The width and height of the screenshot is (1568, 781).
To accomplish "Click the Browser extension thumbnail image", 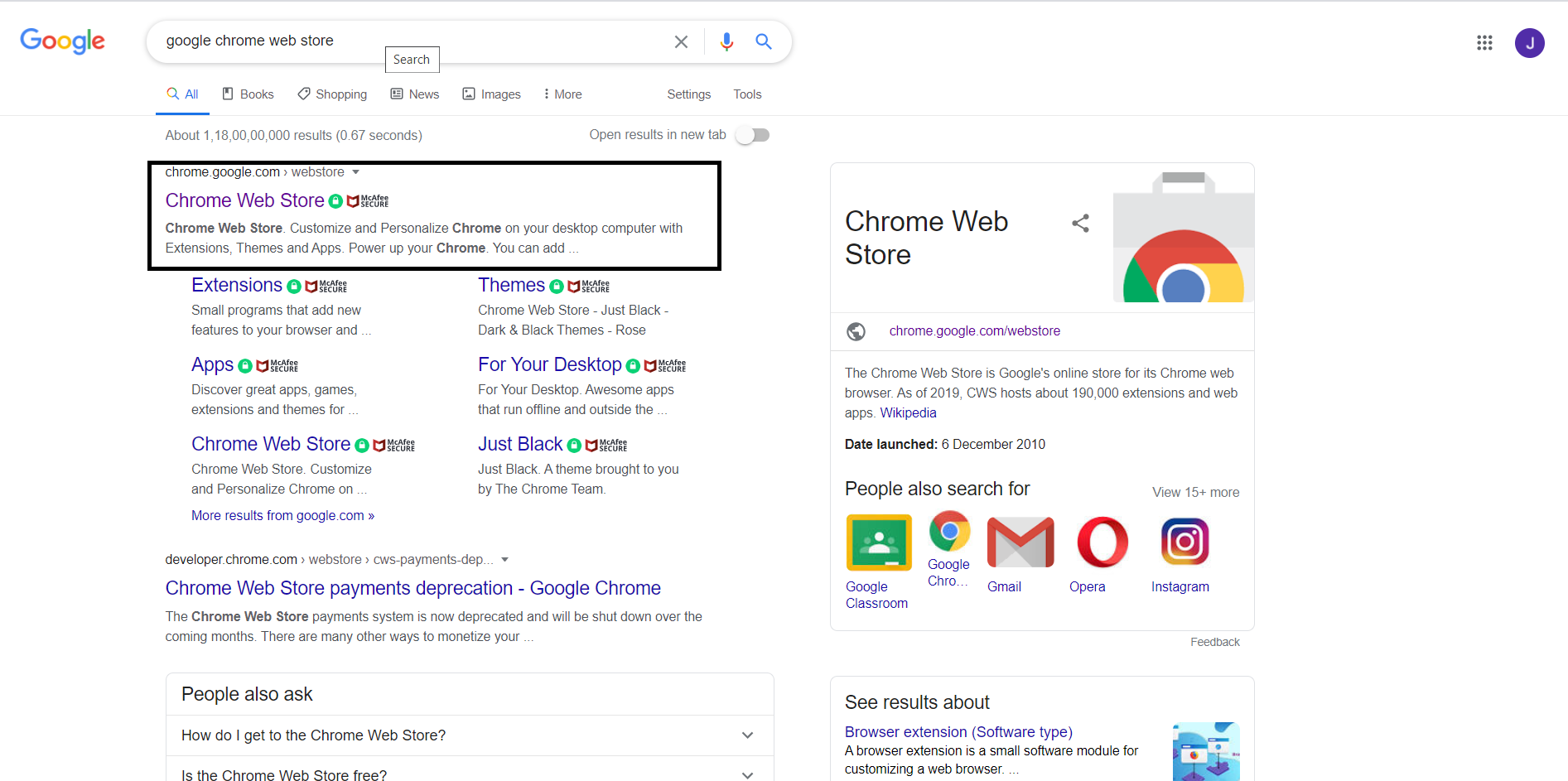I will [x=1206, y=751].
